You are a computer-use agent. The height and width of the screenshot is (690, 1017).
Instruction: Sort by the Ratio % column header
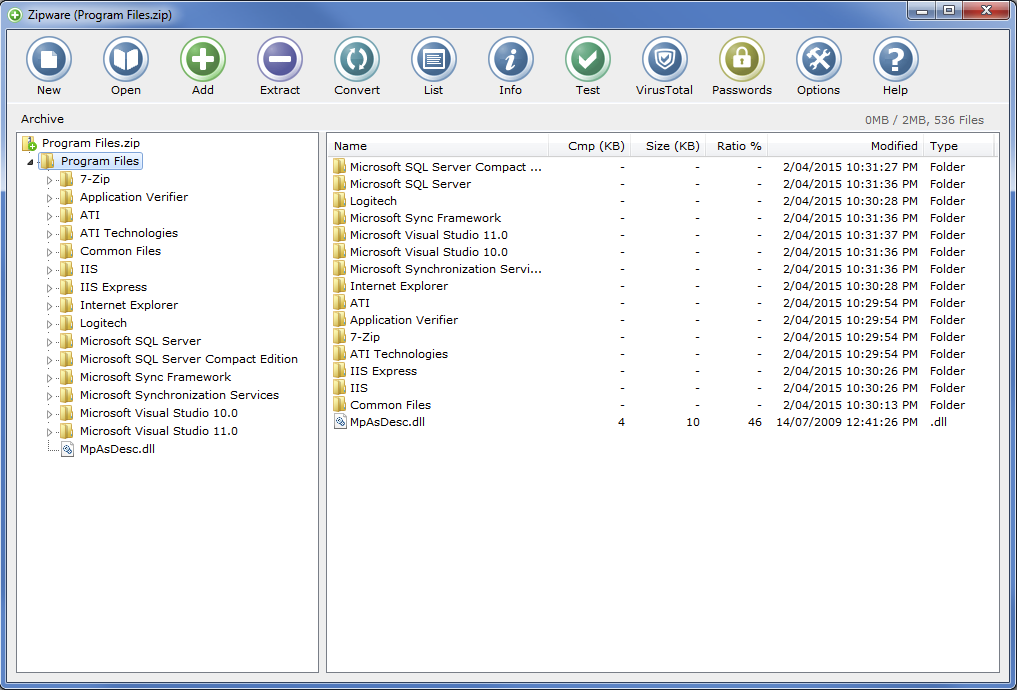pos(737,146)
